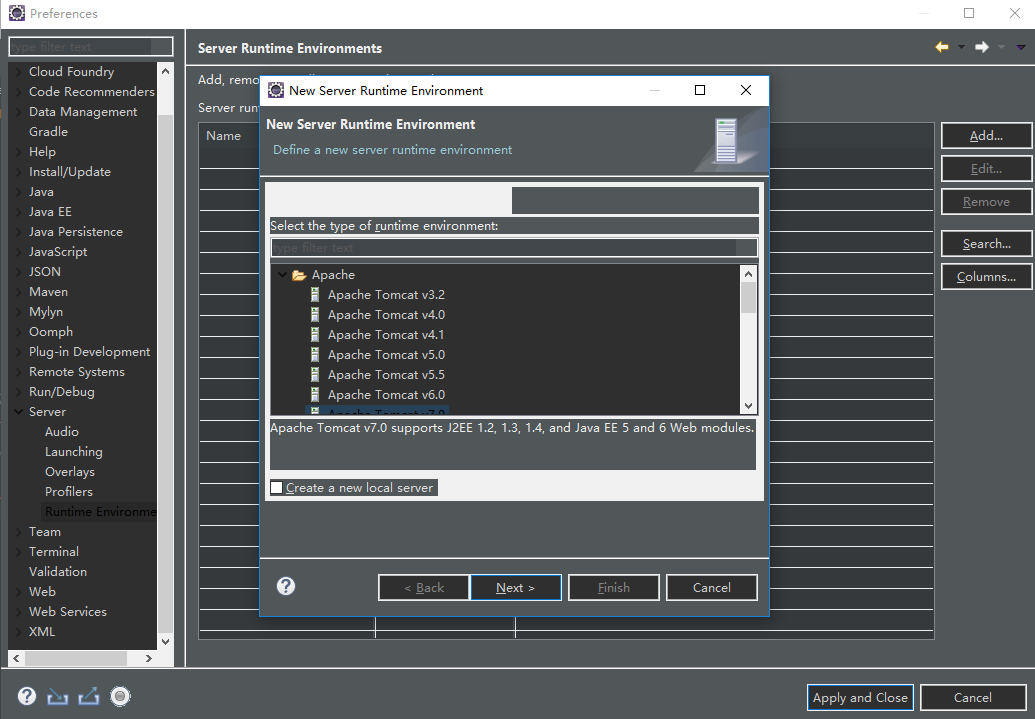Click the Columns... button
This screenshot has width=1035, height=719.
pyautogui.click(x=986, y=277)
